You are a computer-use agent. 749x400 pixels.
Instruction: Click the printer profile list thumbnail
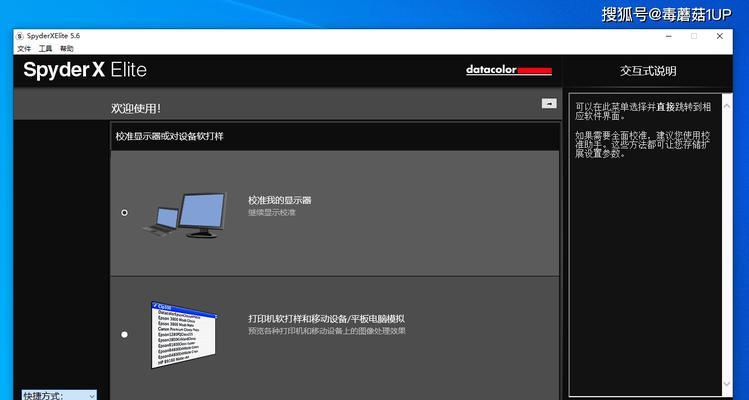pyautogui.click(x=184, y=335)
